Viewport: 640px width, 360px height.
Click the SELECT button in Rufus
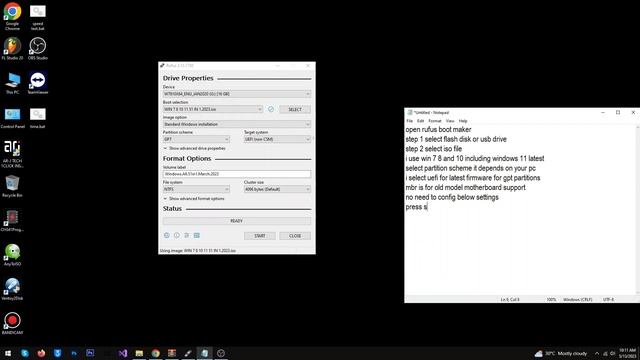[295, 109]
